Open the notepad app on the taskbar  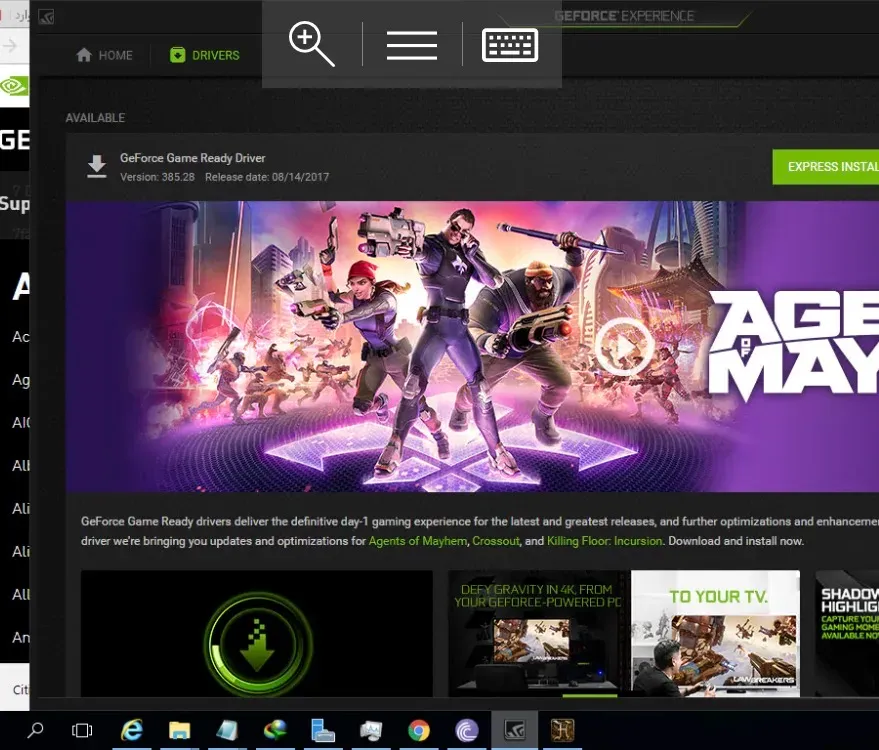227,730
